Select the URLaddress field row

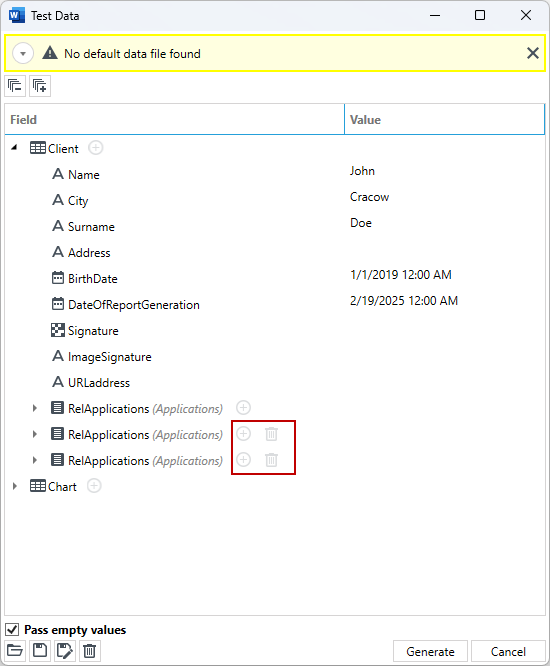click(x=275, y=382)
